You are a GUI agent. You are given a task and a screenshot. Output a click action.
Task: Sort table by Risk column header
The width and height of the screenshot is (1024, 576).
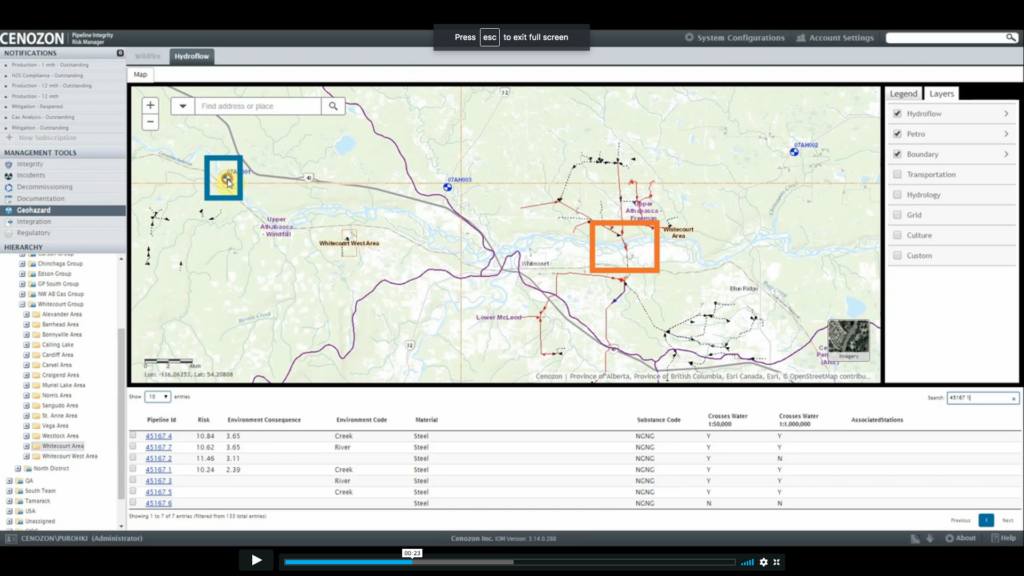[x=204, y=420]
